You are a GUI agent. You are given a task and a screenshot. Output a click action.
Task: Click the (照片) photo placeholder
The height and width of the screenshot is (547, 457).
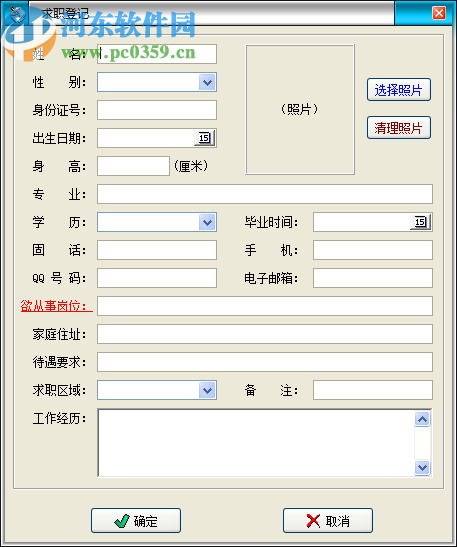300,110
